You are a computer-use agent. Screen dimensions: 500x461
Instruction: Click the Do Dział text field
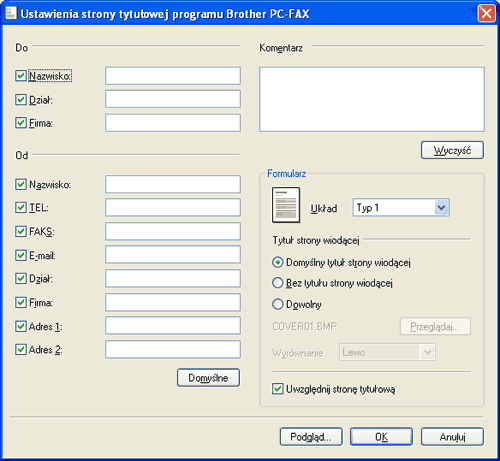click(x=173, y=99)
